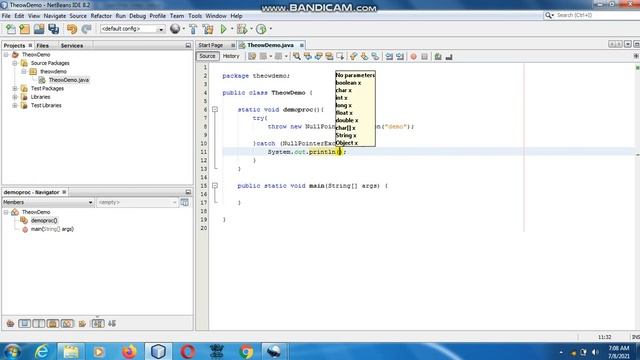Screen dimensions: 640x360
Task: Click the Last Edit icon in editor toolbar
Action: point(252,56)
